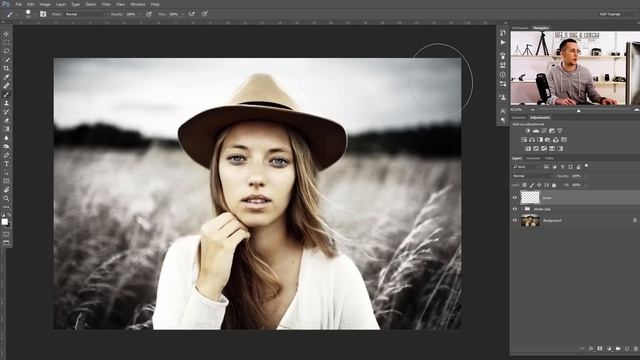This screenshot has width=640, height=360.
Task: Toggle lock position
Action: tap(539, 185)
